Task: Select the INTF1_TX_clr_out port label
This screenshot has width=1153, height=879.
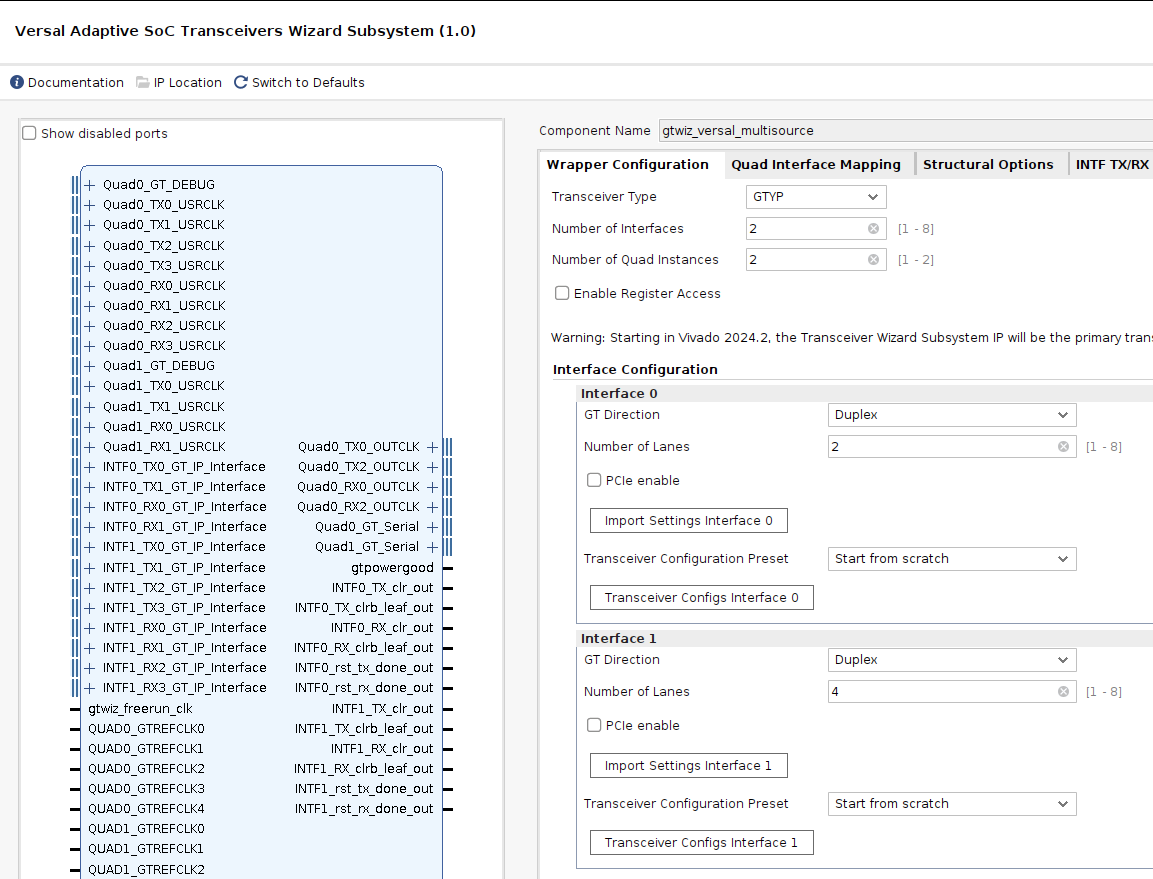Action: (x=382, y=709)
